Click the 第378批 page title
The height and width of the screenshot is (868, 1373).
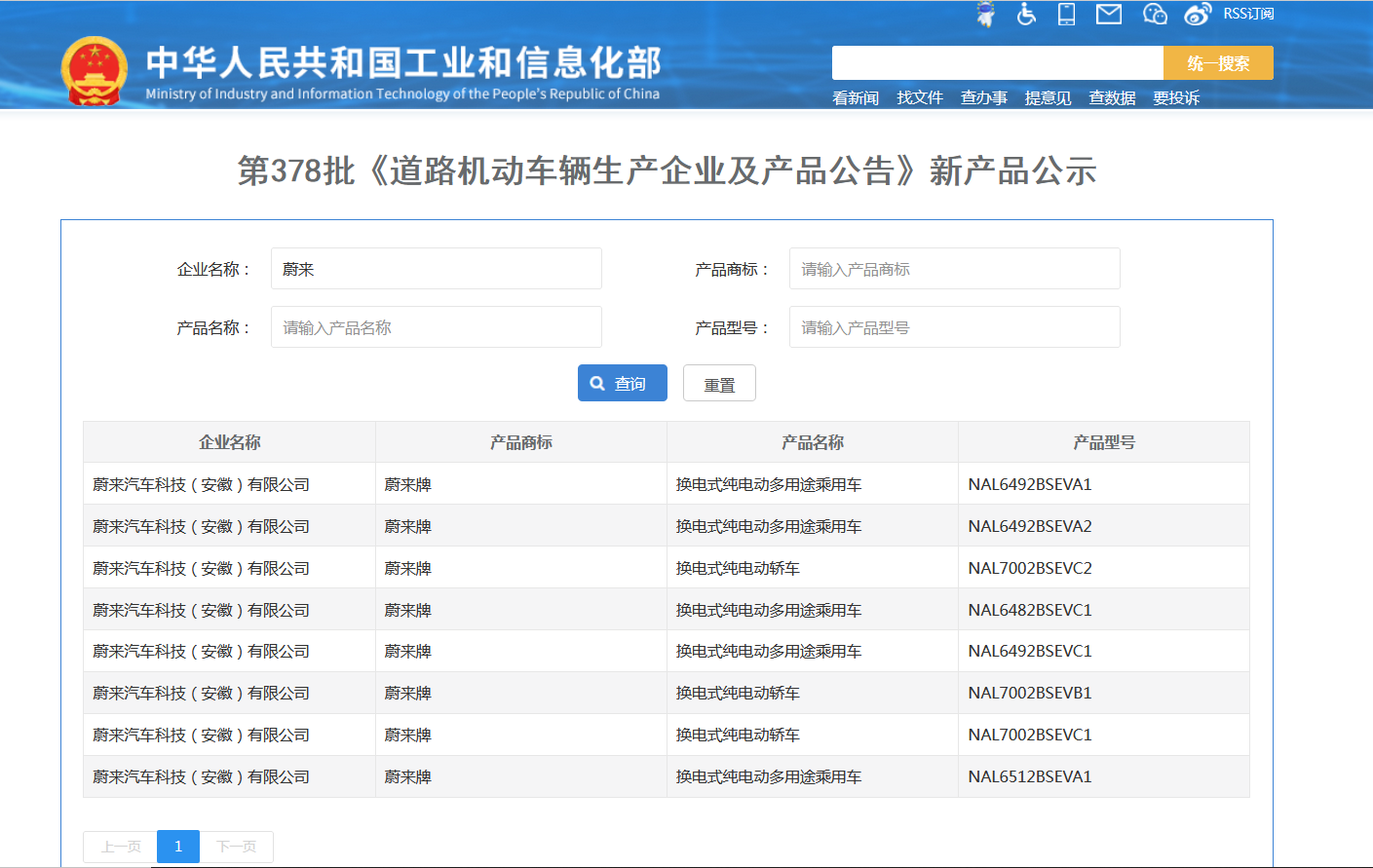(x=667, y=171)
